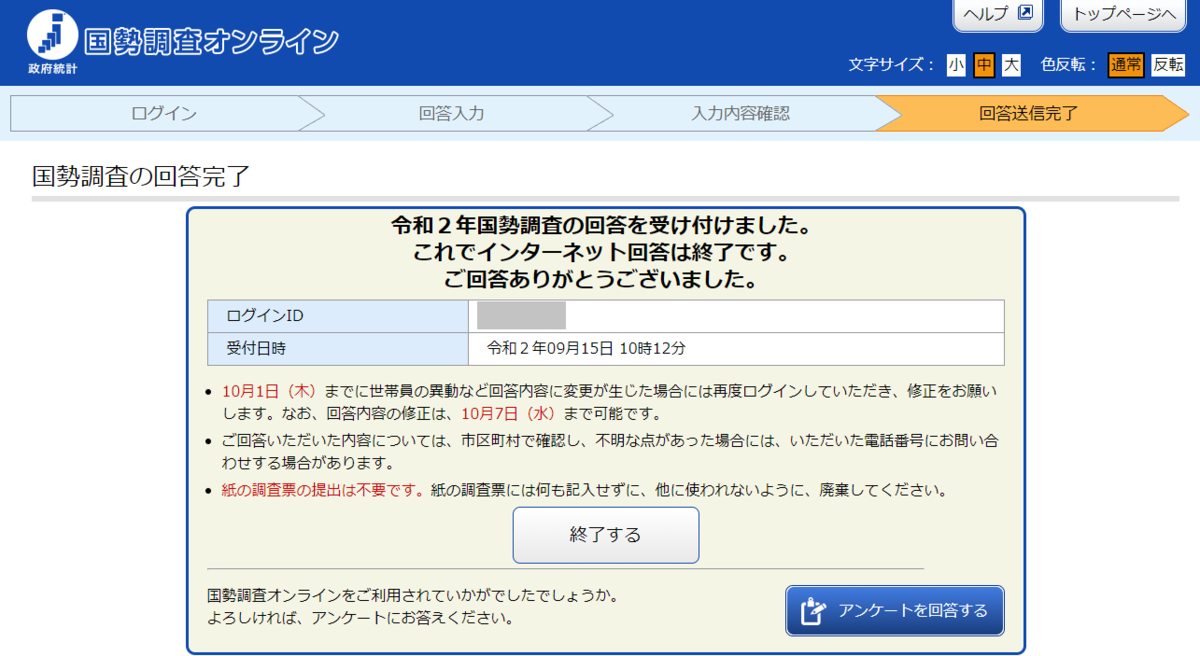Open the ヘルプ help button
This screenshot has width=1200, height=656.
coord(998,14)
